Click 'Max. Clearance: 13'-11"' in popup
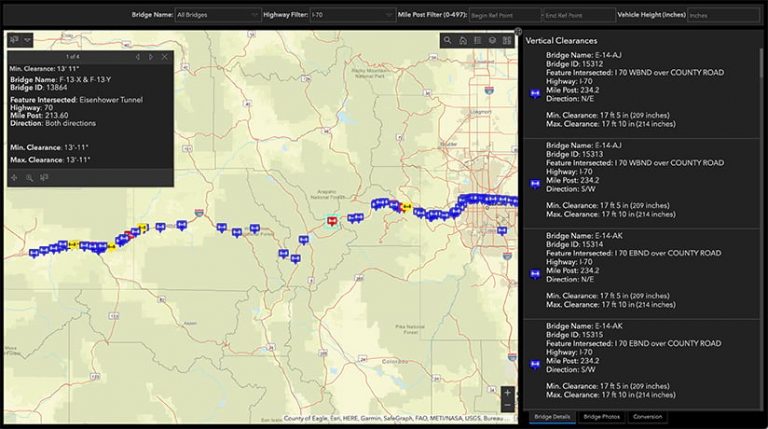Image resolution: width=768 pixels, height=429 pixels. pyautogui.click(x=50, y=160)
